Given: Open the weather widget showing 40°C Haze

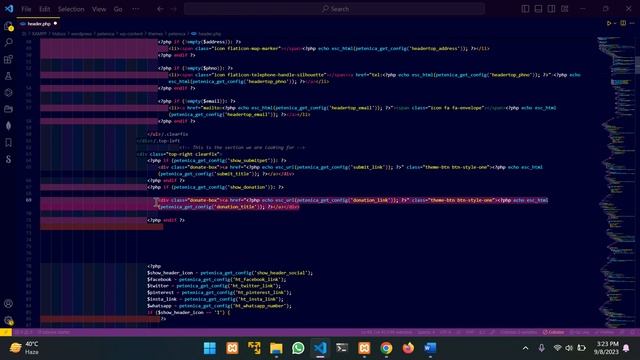Looking at the screenshot, I should click(24, 348).
